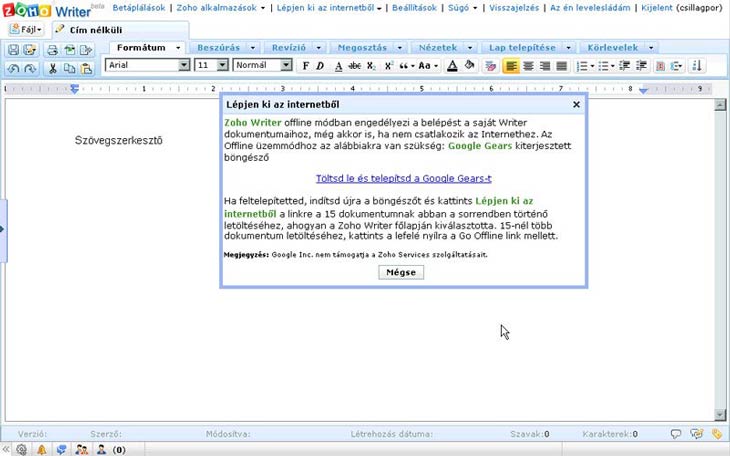The width and height of the screenshot is (730, 456).
Task: Open the font size dropdown showing 11
Action: pos(211,65)
